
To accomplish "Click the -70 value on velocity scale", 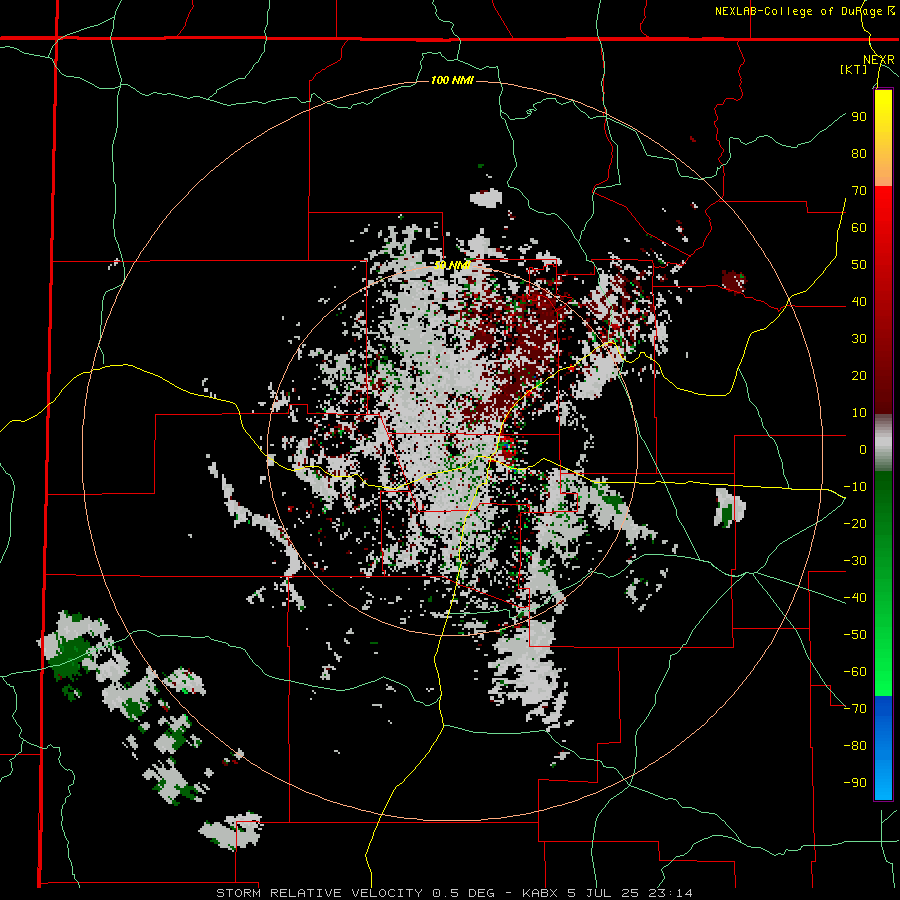I will 855,709.
